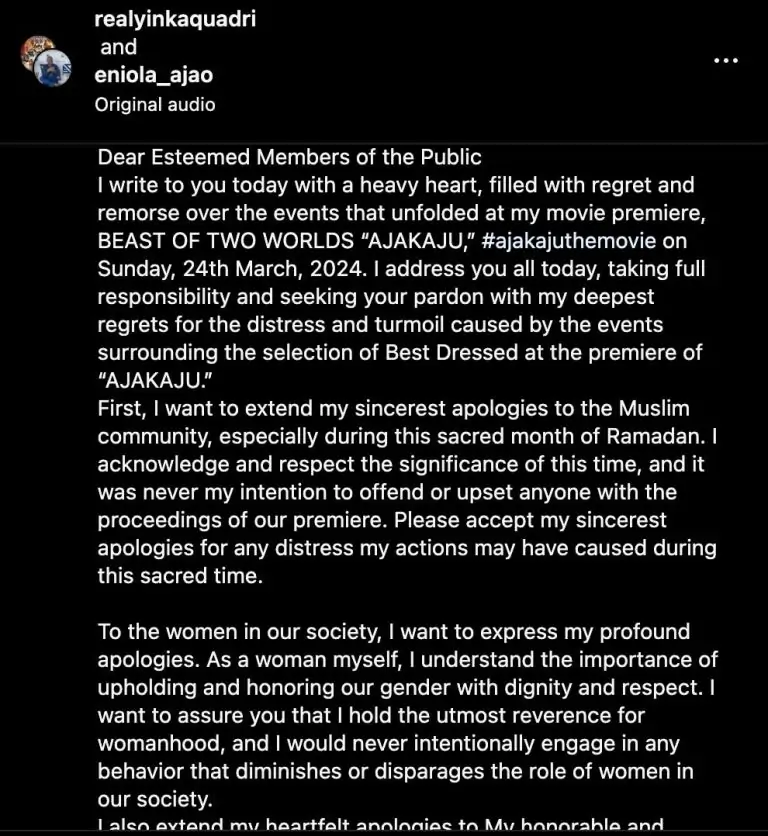Click the realyinkaquadri profile avatar
The height and width of the screenshot is (836, 768).
pyautogui.click(x=37, y=52)
